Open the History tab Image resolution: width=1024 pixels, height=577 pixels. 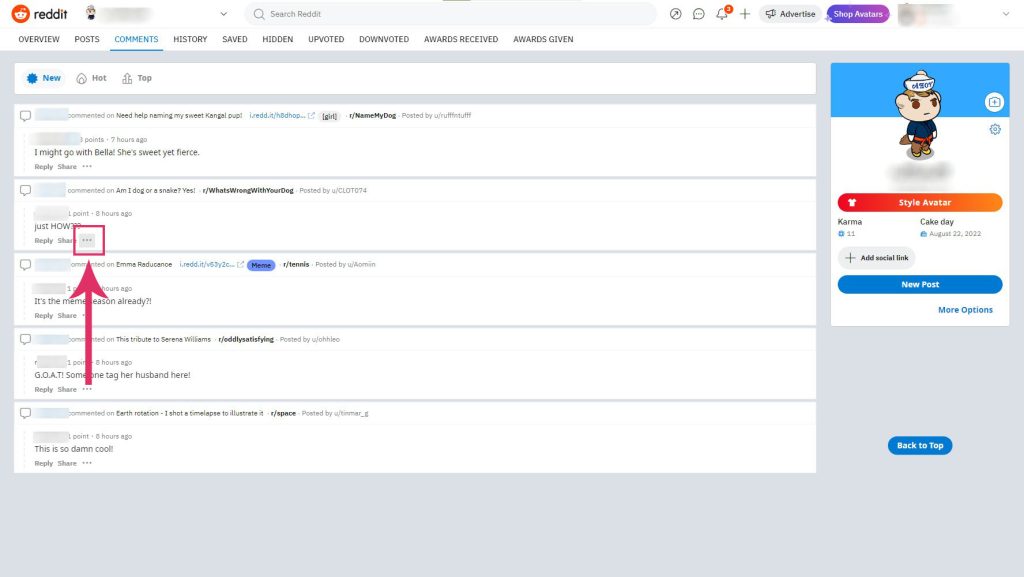190,39
